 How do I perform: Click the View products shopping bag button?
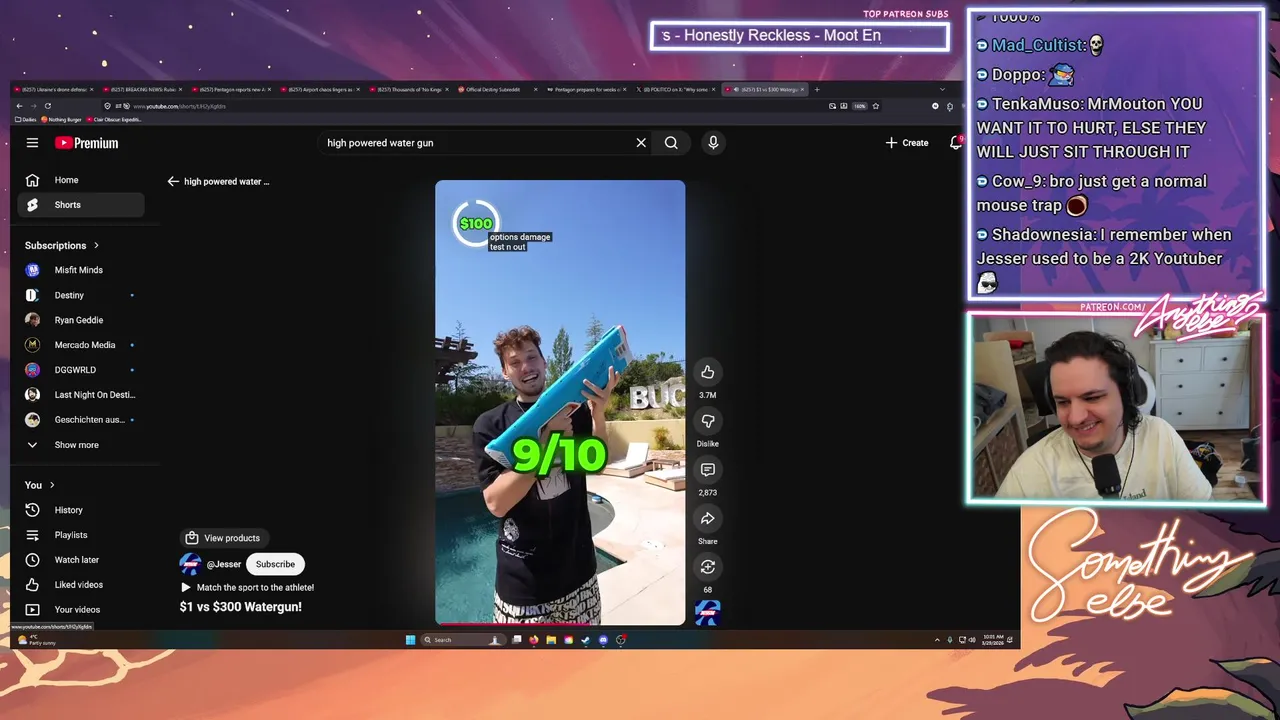(223, 538)
